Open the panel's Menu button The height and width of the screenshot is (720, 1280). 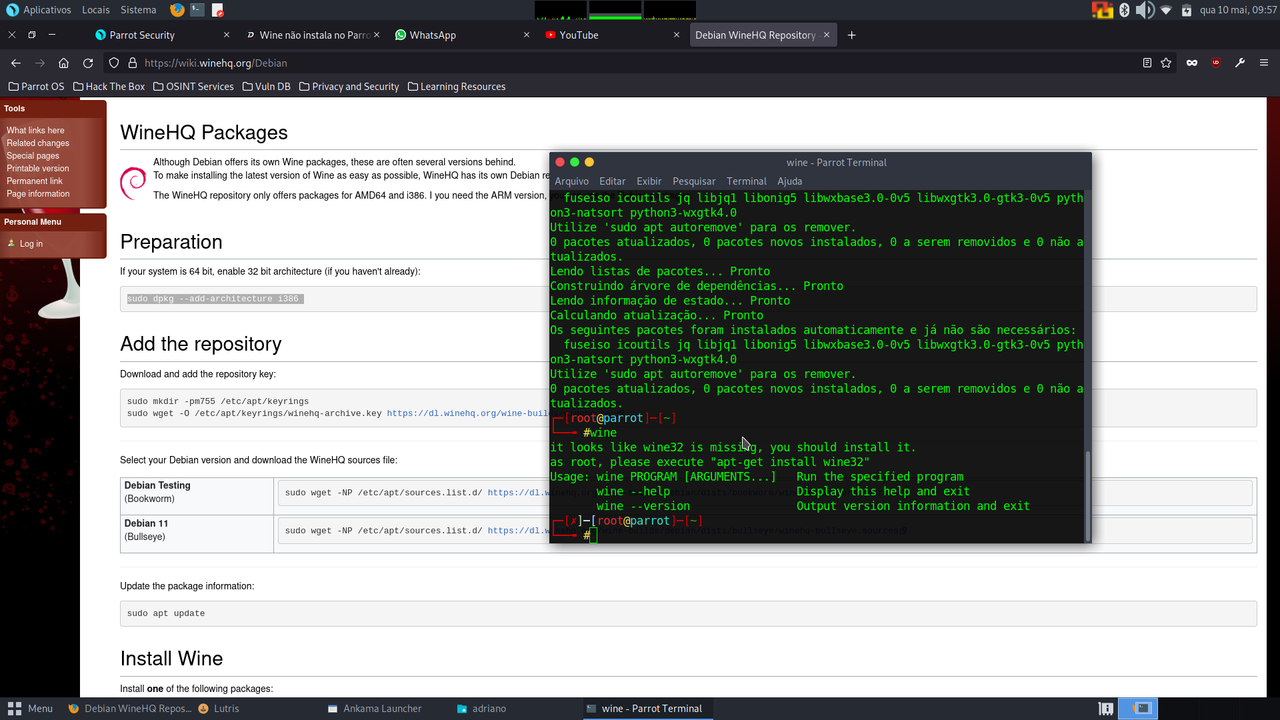[30, 708]
